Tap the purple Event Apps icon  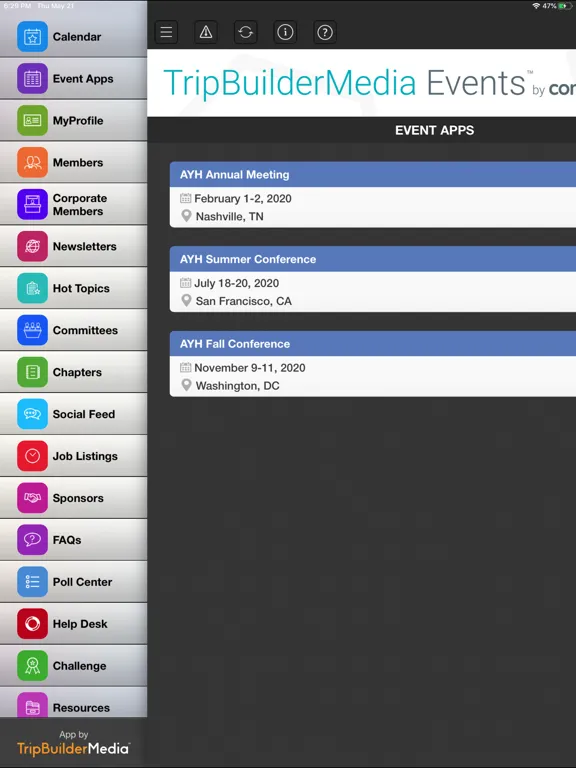32,78
